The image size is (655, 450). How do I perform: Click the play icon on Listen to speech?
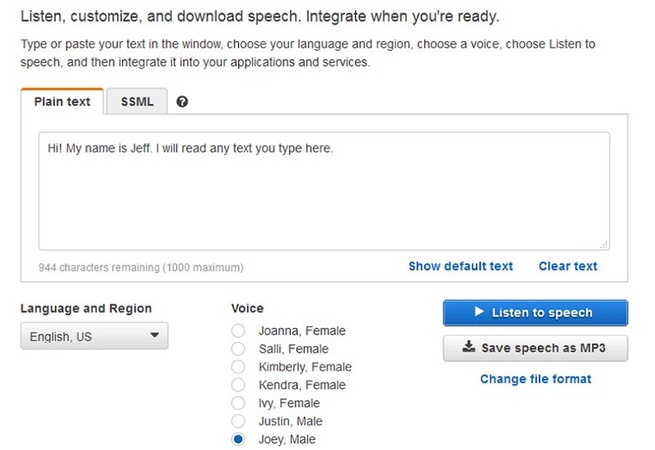(478, 313)
